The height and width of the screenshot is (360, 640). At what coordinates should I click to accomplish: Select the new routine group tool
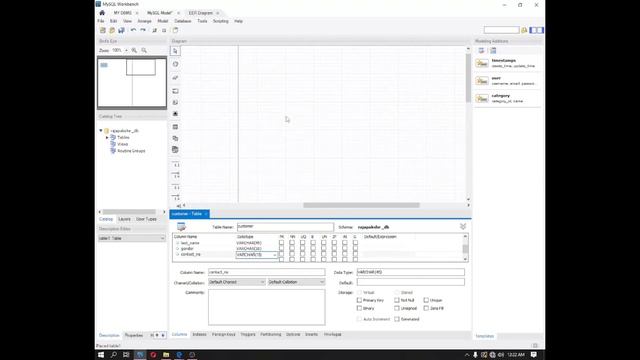[x=176, y=150]
